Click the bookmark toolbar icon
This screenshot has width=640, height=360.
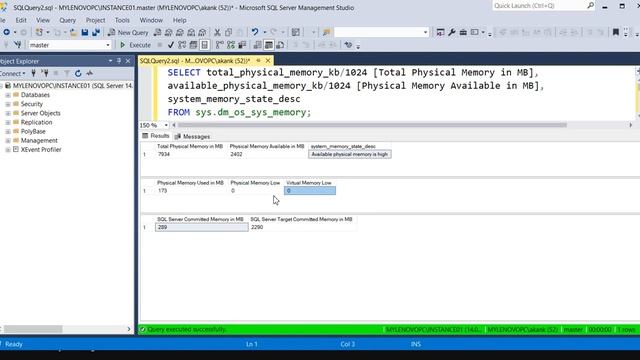coord(616,32)
